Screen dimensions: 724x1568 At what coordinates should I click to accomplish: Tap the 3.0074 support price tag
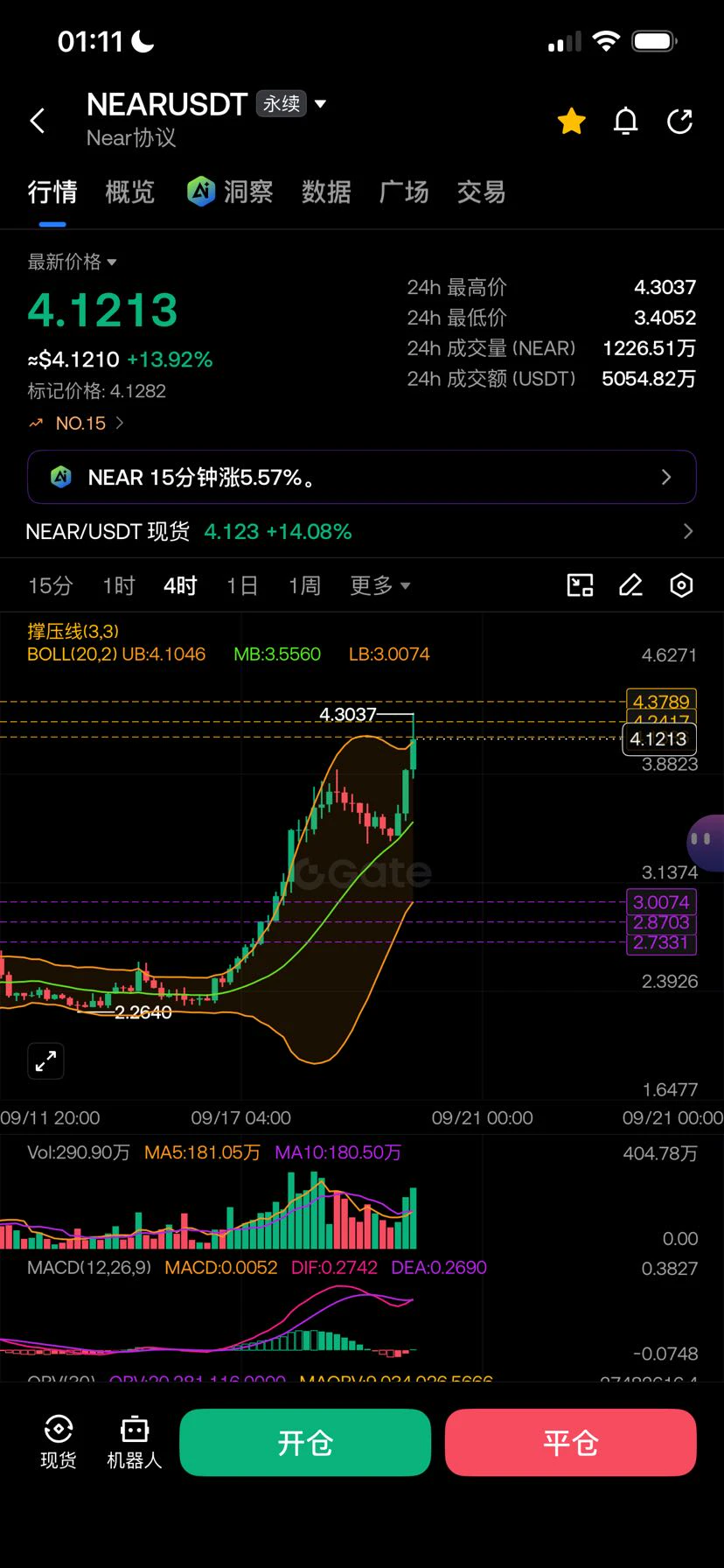click(661, 902)
